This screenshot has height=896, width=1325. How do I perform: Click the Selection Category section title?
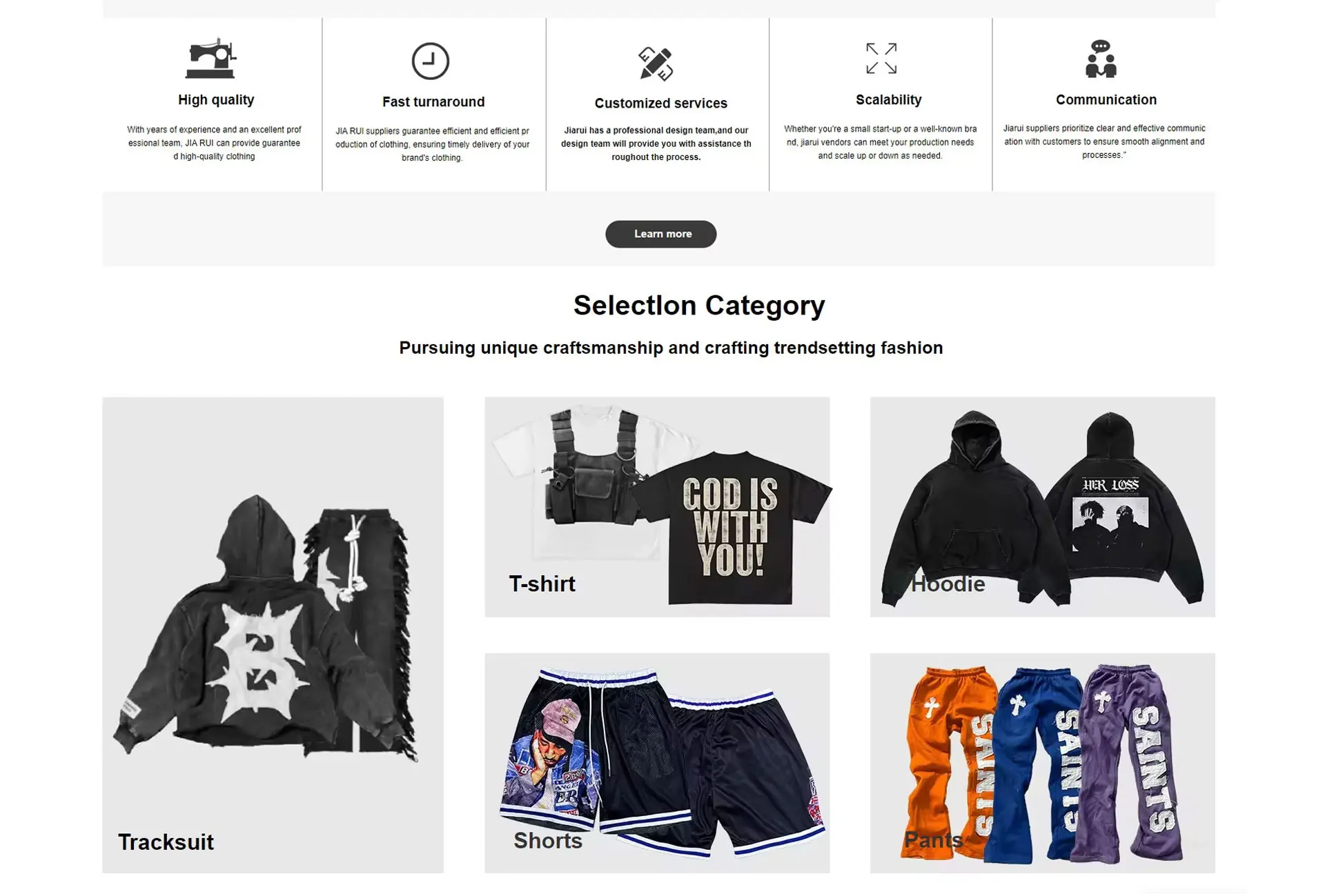tap(698, 306)
